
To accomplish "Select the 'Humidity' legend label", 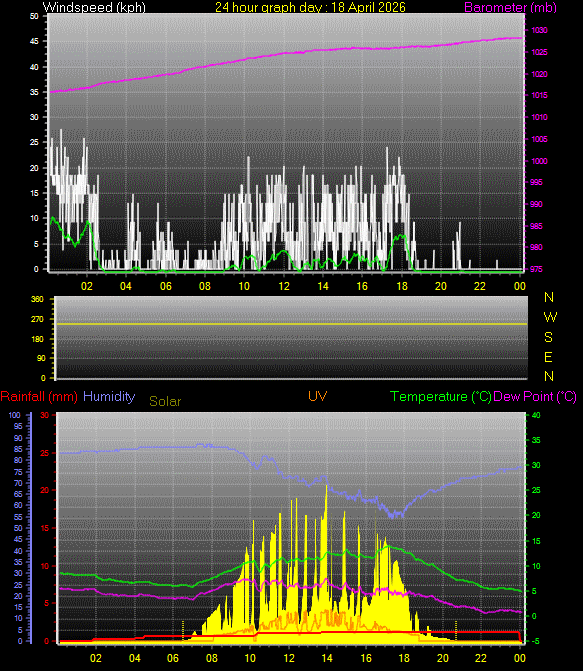I will [x=109, y=397].
